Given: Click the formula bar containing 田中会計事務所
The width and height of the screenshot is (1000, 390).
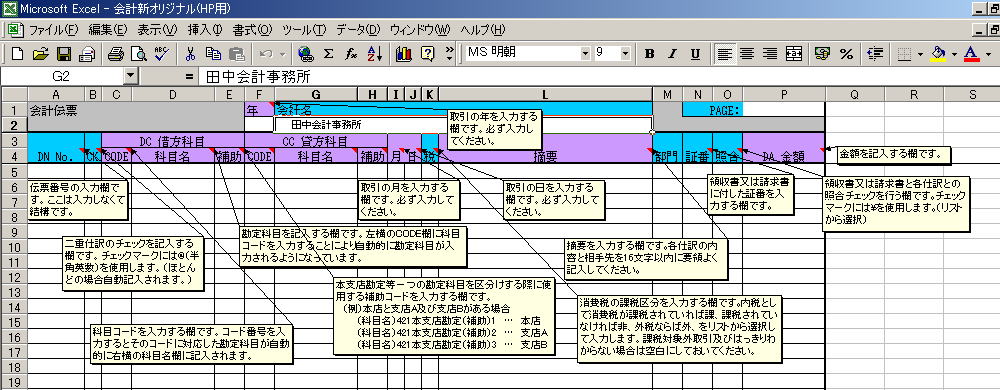Looking at the screenshot, I should pyautogui.click(x=599, y=77).
